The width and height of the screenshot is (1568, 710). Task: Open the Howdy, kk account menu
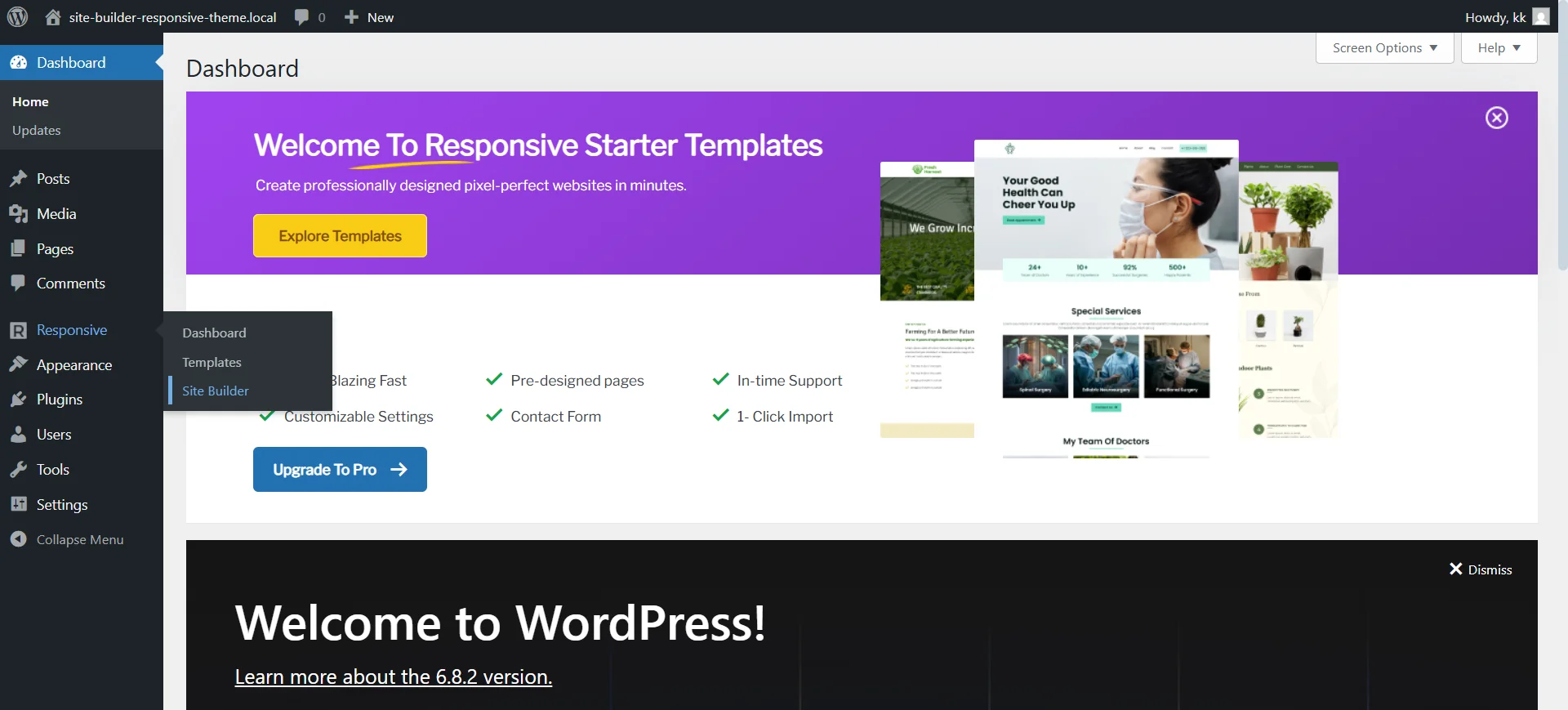click(1507, 17)
